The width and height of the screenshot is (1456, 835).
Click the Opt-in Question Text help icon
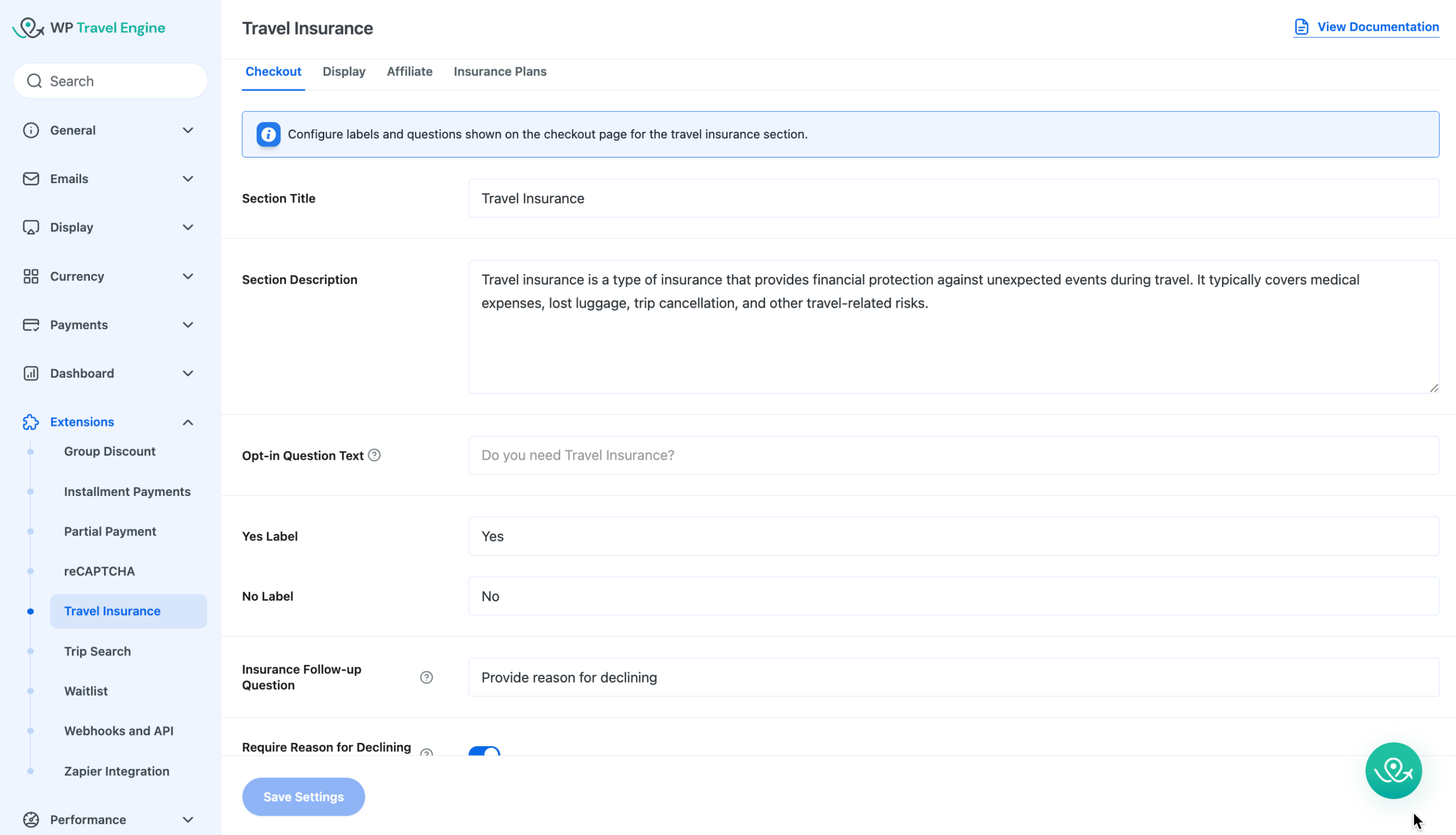(374, 456)
